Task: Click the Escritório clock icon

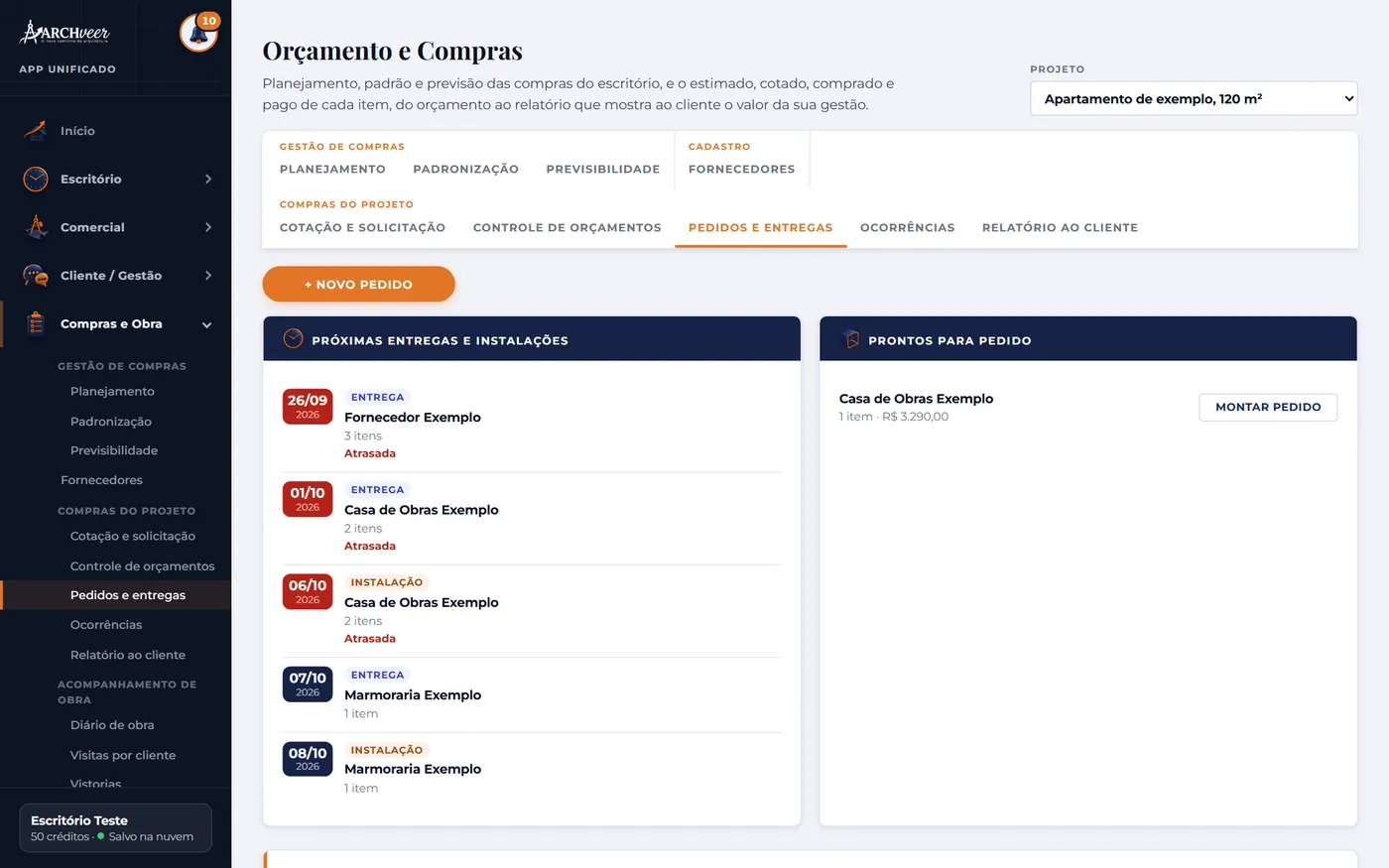Action: [x=36, y=179]
